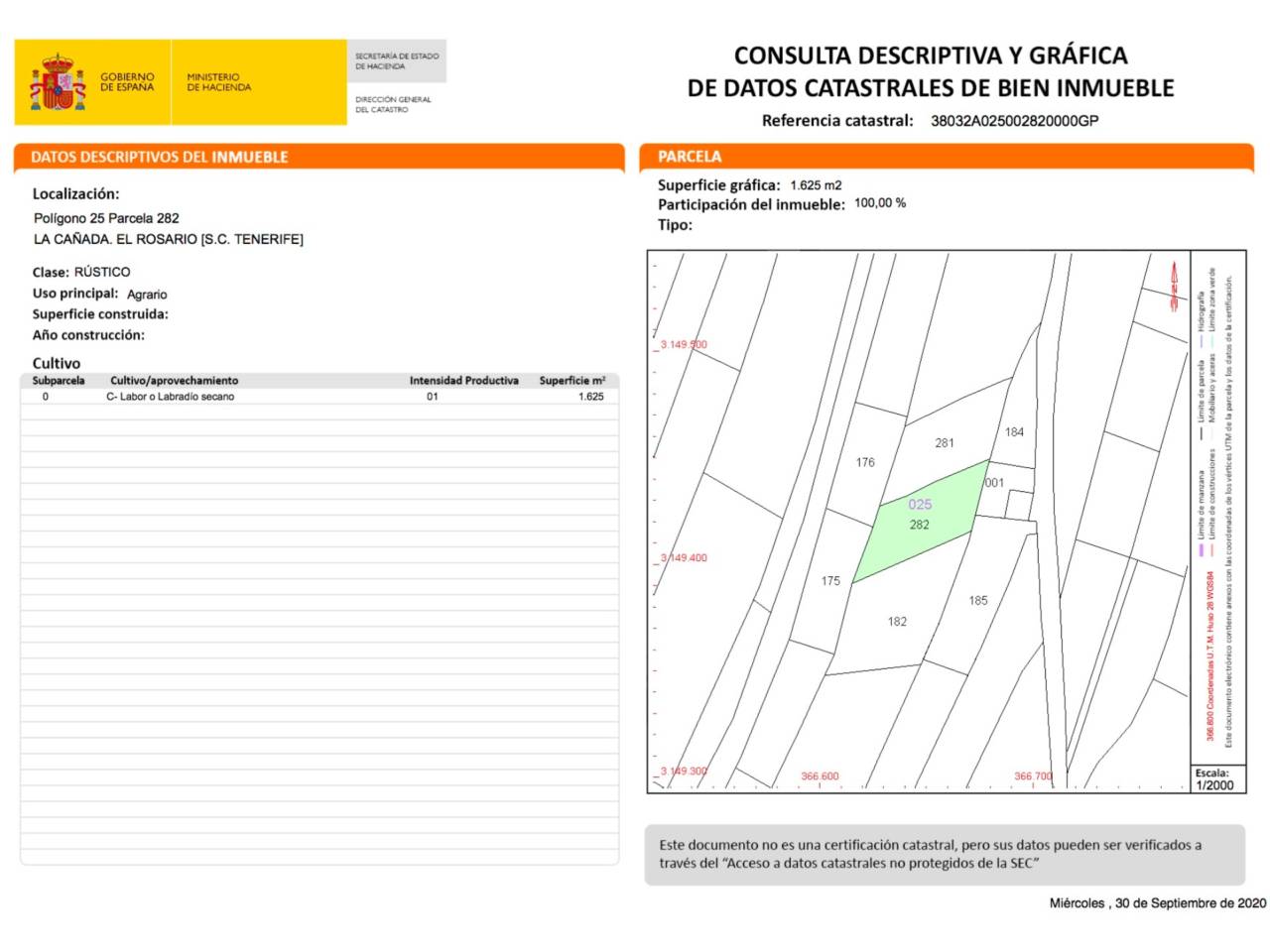The width and height of the screenshot is (1270, 952).
Task: Click the disclaimer 'Este documento no es una certificación' note
Action: 944,854
